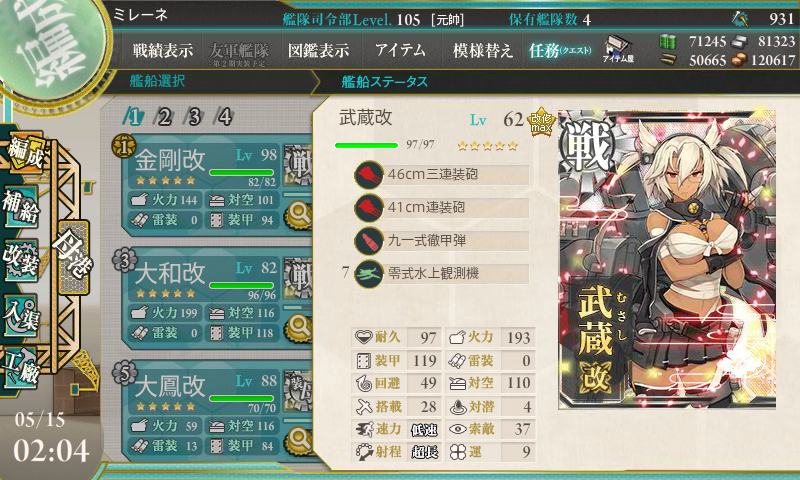Open 改装 remodel from side menu
The width and height of the screenshot is (800, 480).
click(21, 259)
